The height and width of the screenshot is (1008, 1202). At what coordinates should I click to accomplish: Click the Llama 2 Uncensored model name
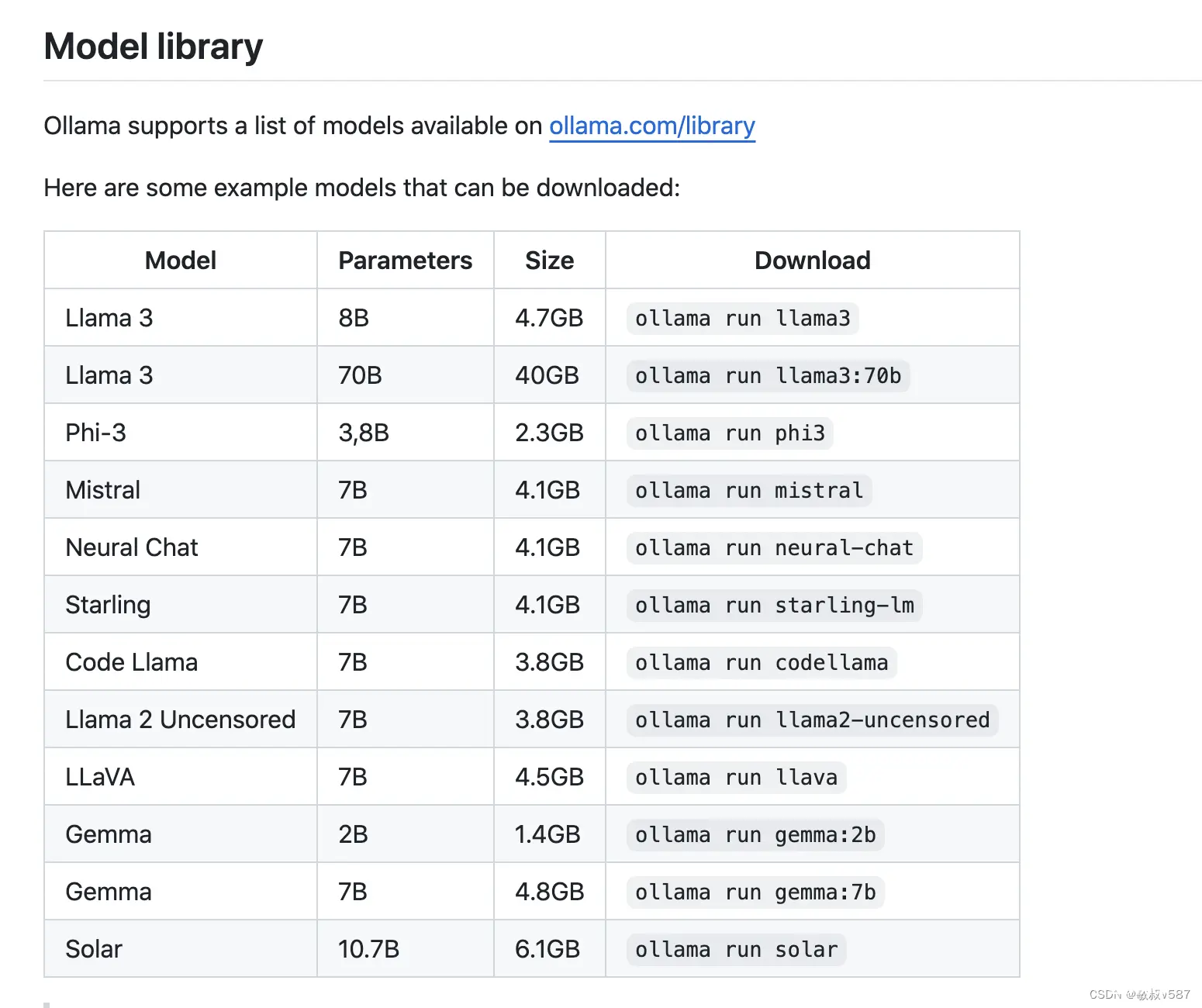tap(181, 720)
